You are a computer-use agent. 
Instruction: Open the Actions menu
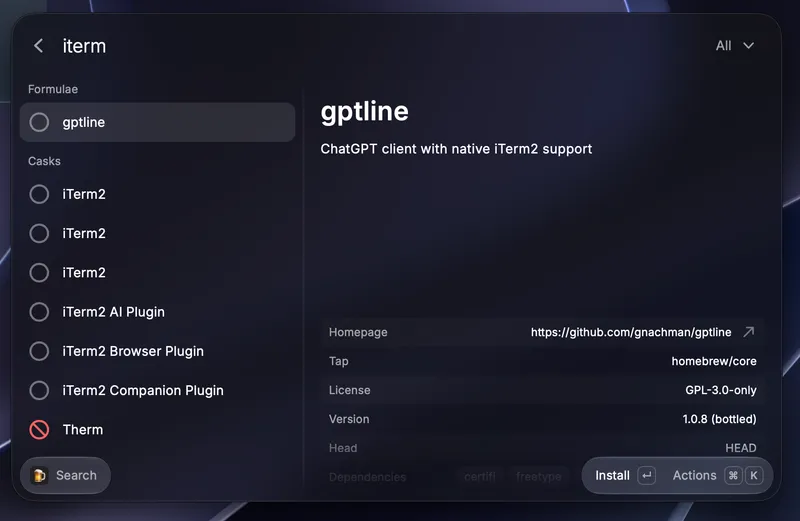[x=717, y=476]
